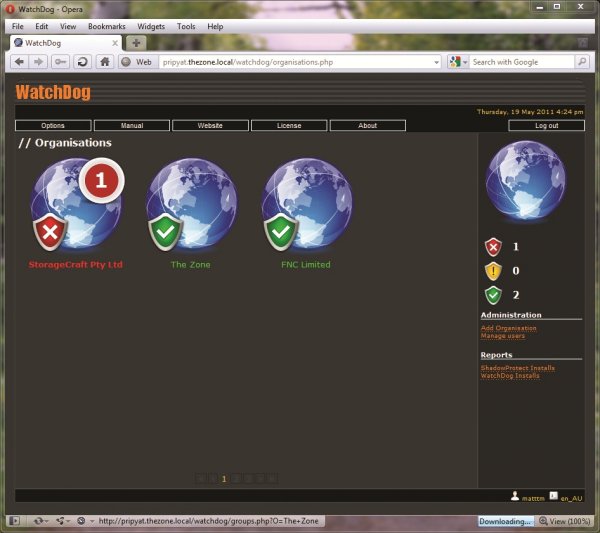Click the password wand key icon
600x533 pixels.
[60, 62]
